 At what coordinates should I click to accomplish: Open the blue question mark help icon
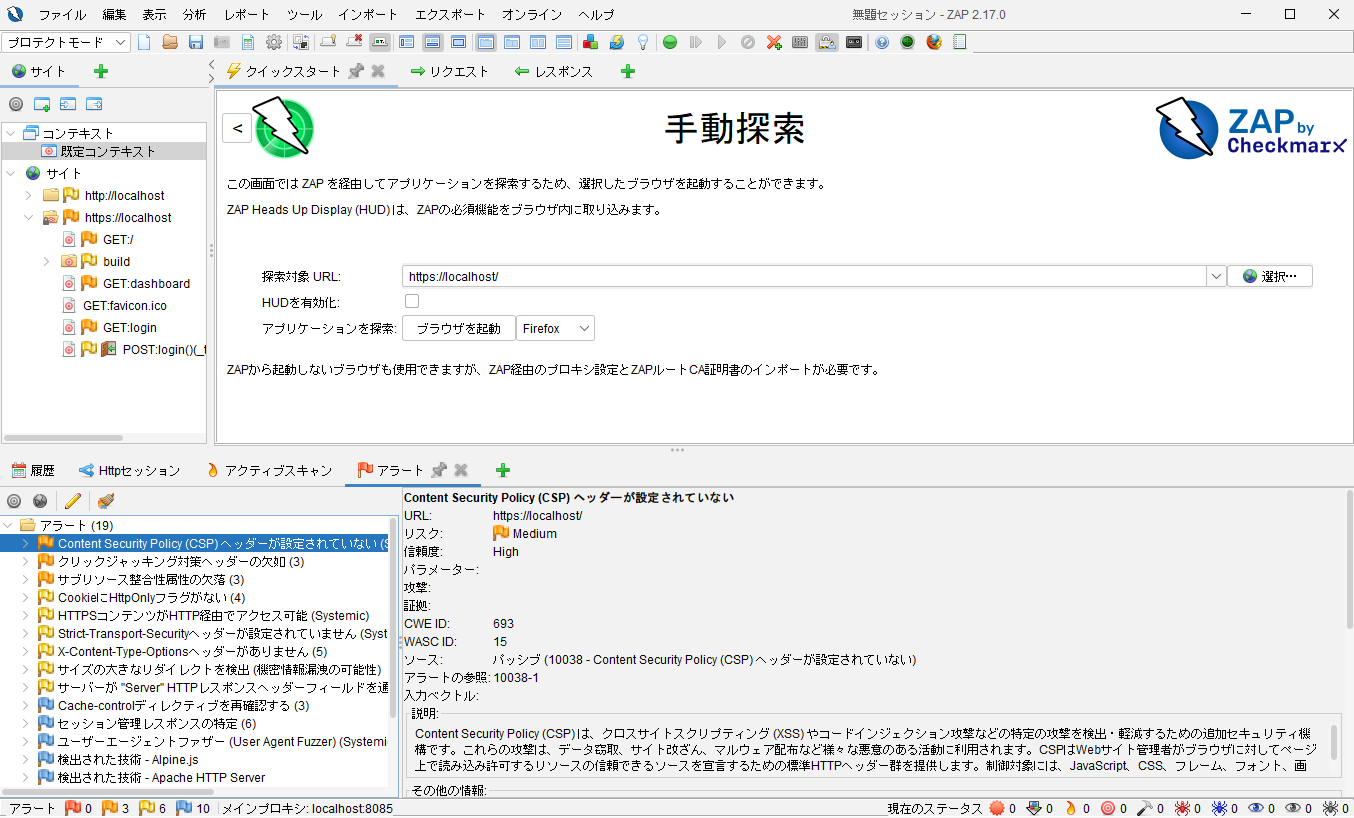point(882,42)
